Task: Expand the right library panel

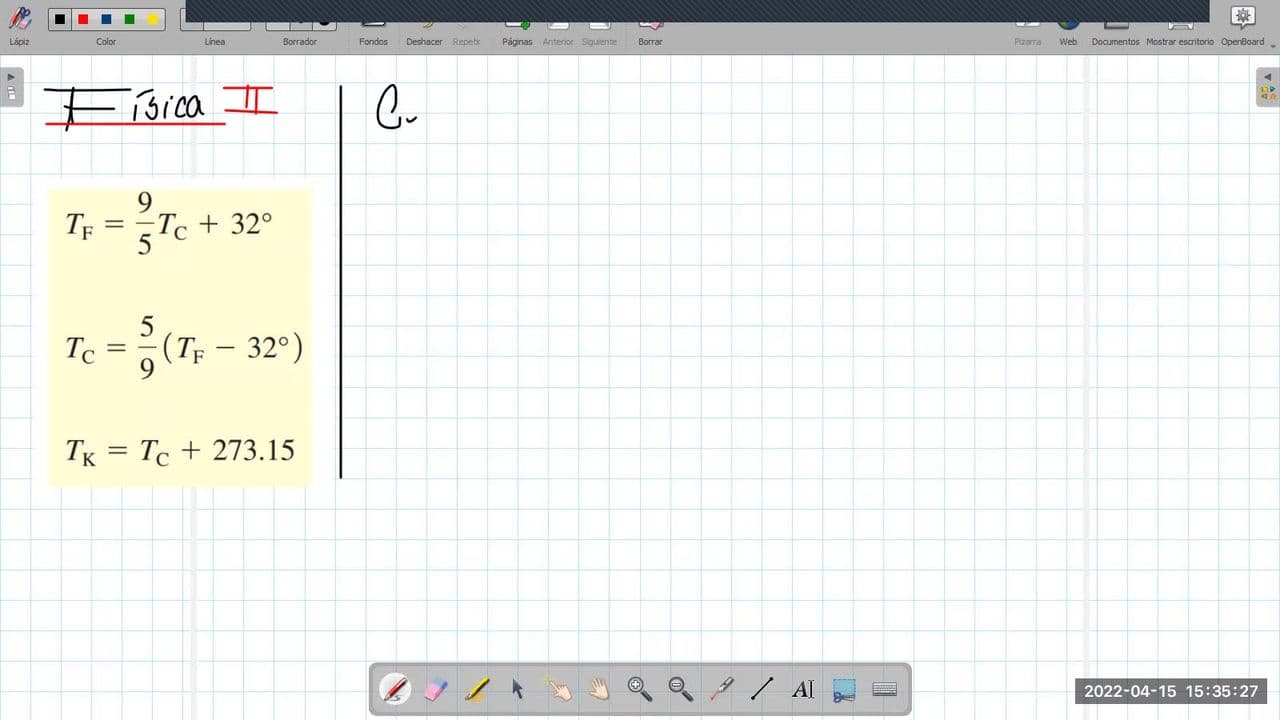Action: (1268, 86)
